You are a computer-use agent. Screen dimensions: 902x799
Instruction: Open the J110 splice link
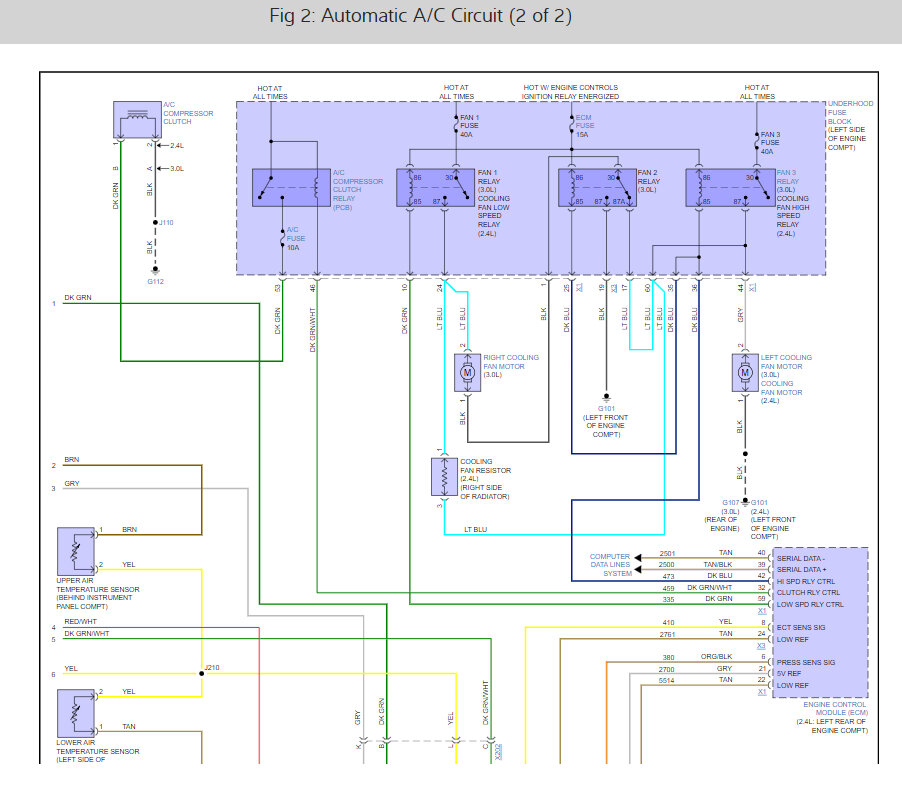pyautogui.click(x=166, y=222)
